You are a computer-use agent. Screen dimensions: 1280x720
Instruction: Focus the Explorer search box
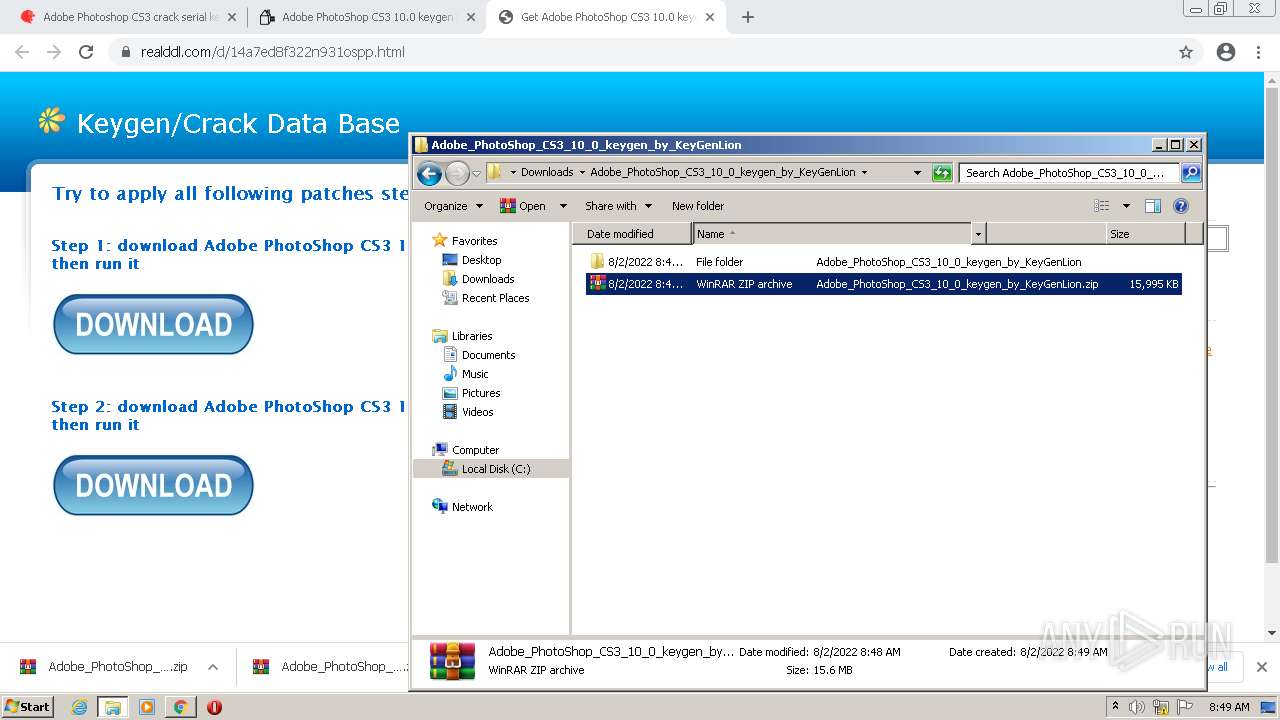pos(1069,173)
